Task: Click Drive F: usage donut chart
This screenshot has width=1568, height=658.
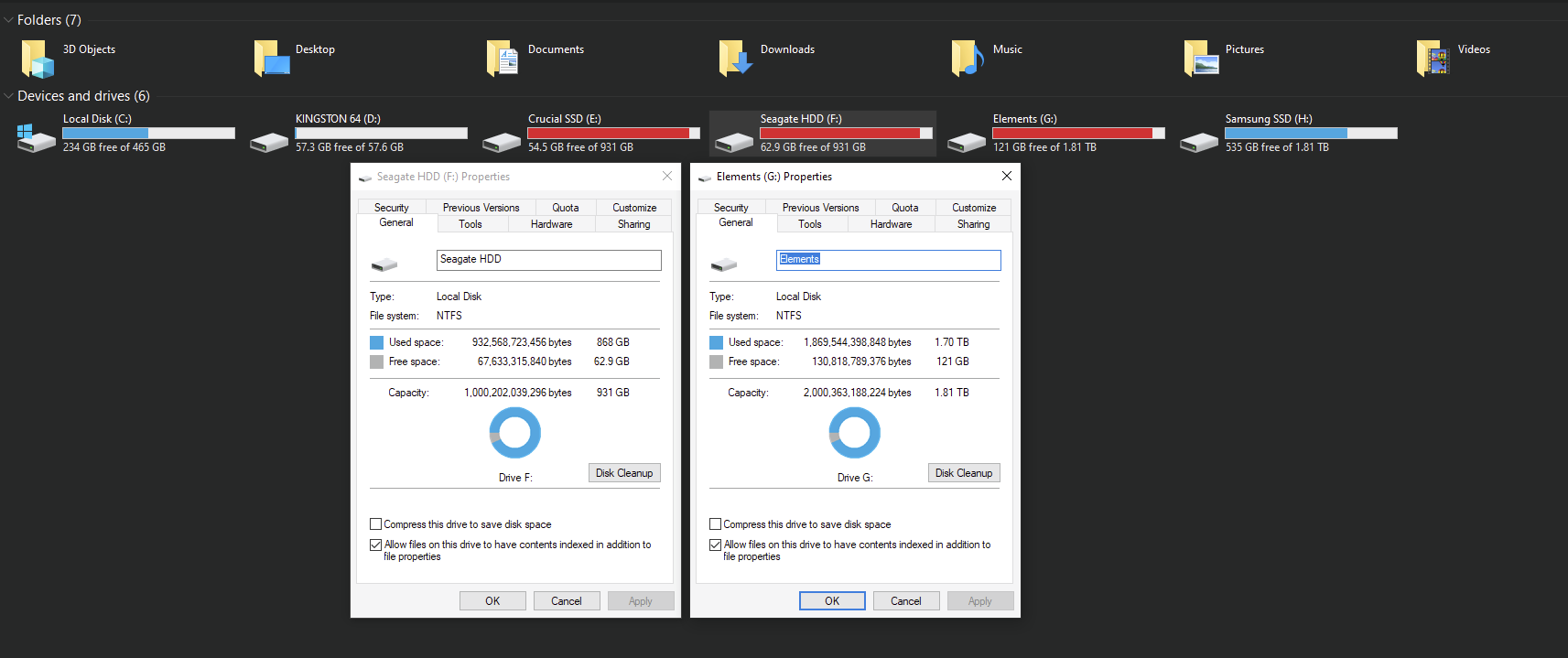Action: [x=514, y=433]
